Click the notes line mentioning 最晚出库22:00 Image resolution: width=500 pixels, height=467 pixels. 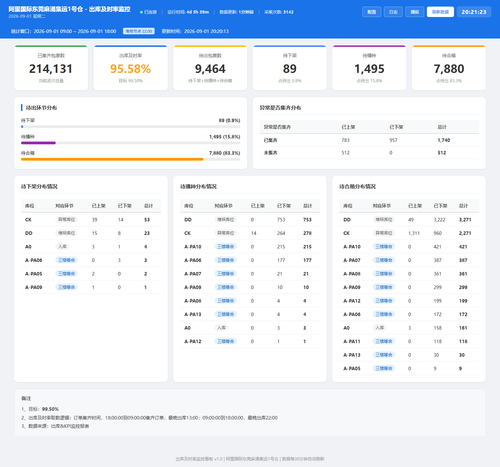pos(149,418)
